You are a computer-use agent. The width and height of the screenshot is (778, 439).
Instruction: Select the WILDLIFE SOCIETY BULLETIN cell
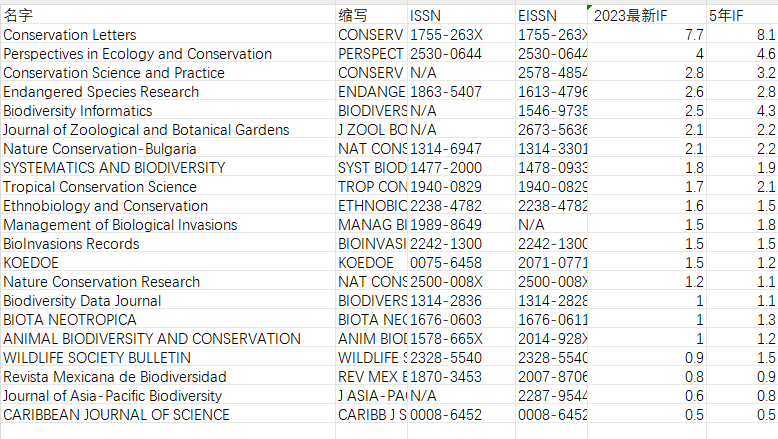(168, 358)
